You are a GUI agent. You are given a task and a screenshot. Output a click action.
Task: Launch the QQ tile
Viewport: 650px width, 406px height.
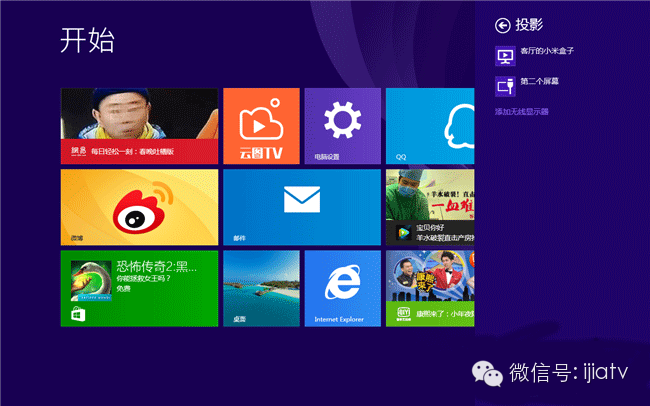430,126
